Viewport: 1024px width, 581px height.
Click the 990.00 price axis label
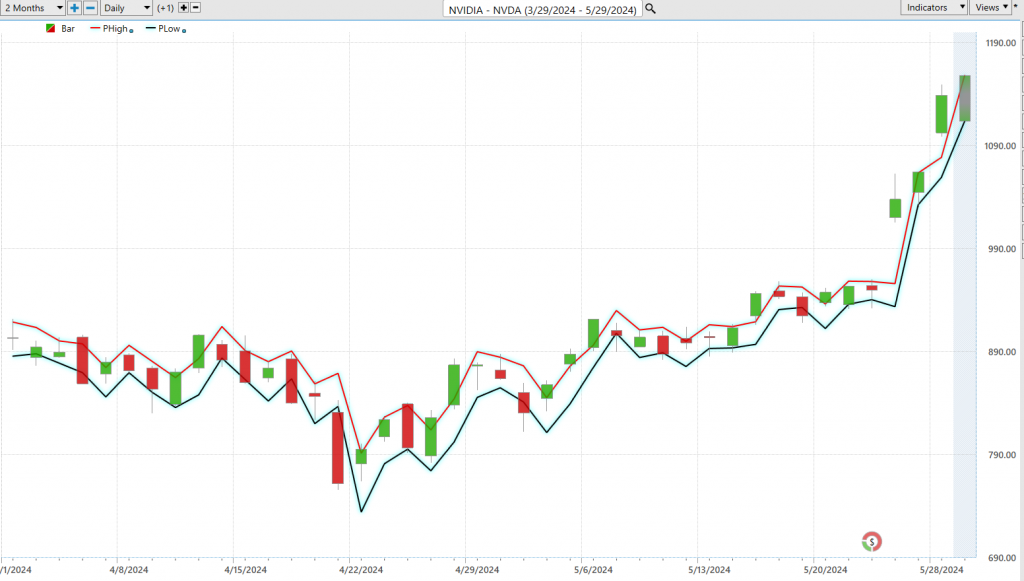click(x=1002, y=249)
